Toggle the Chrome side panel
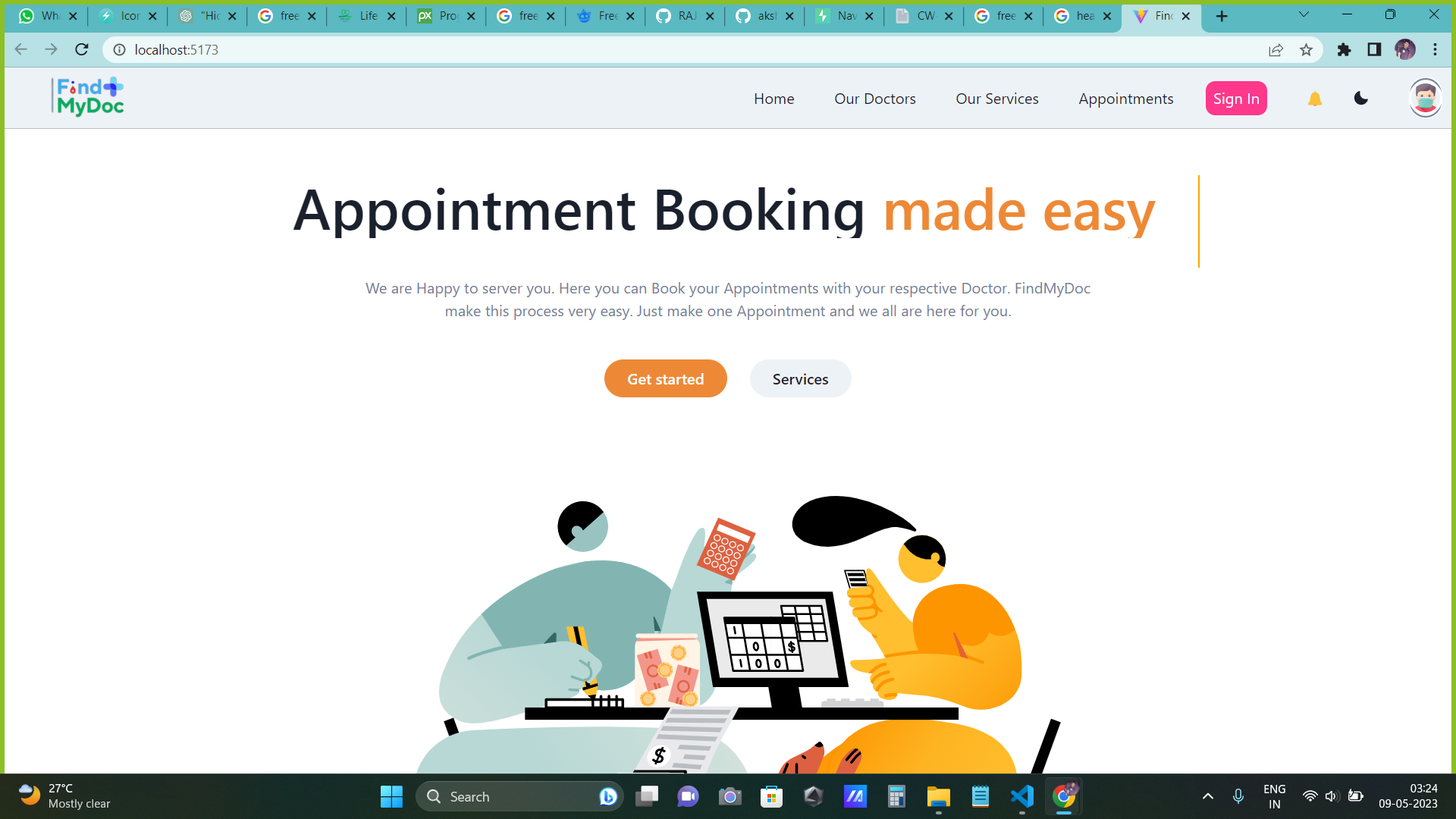 point(1374,50)
